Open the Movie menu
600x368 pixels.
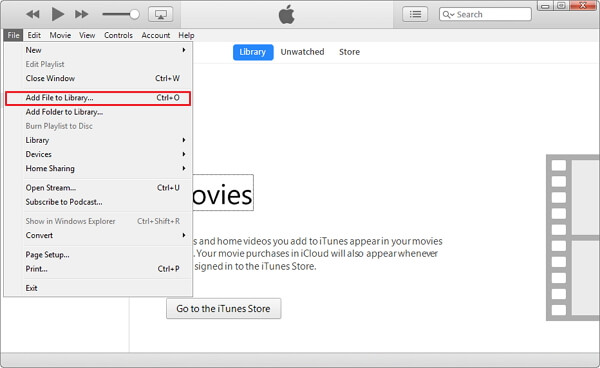point(60,35)
